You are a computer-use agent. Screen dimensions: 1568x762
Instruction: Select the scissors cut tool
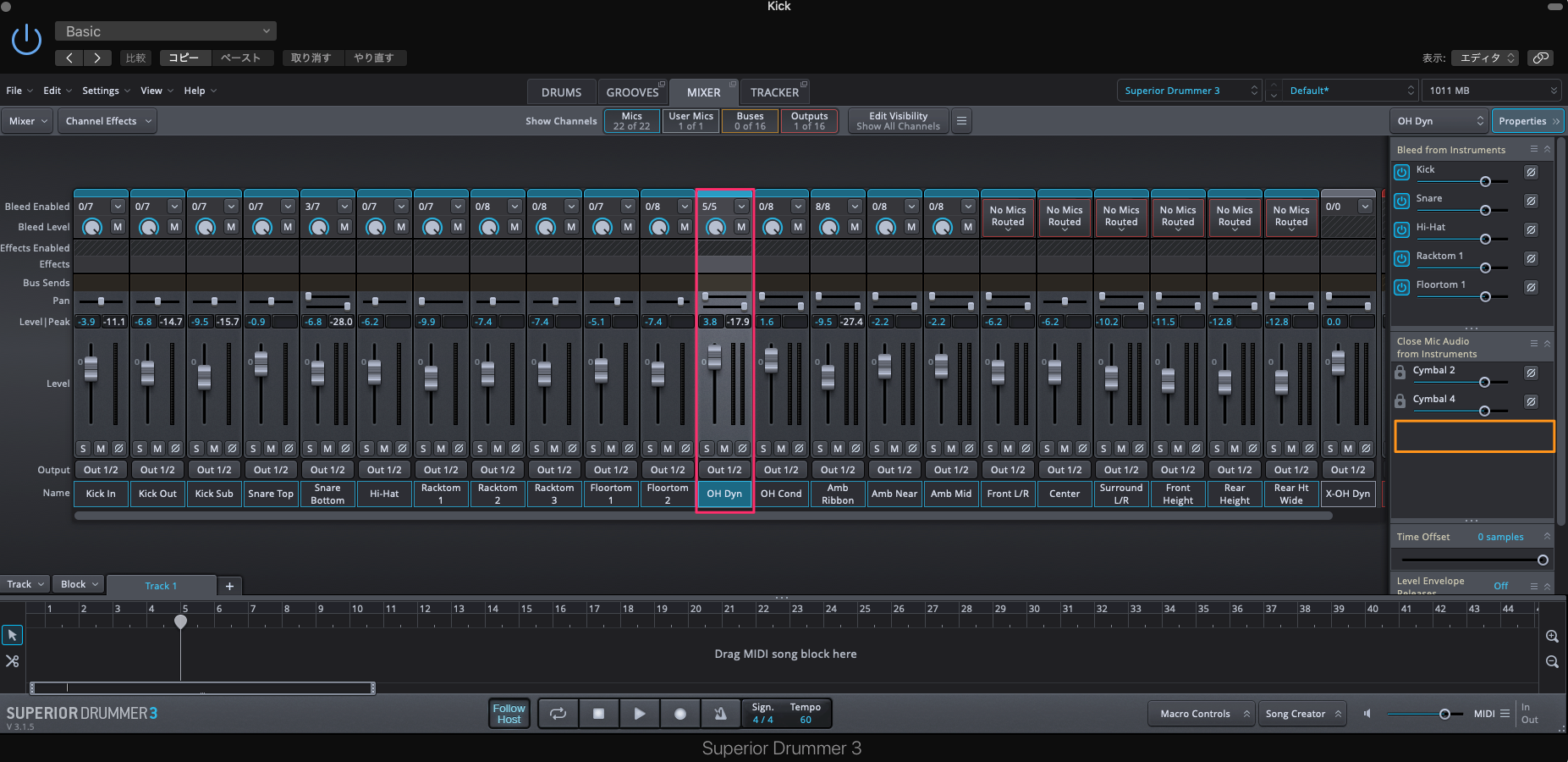point(13,661)
